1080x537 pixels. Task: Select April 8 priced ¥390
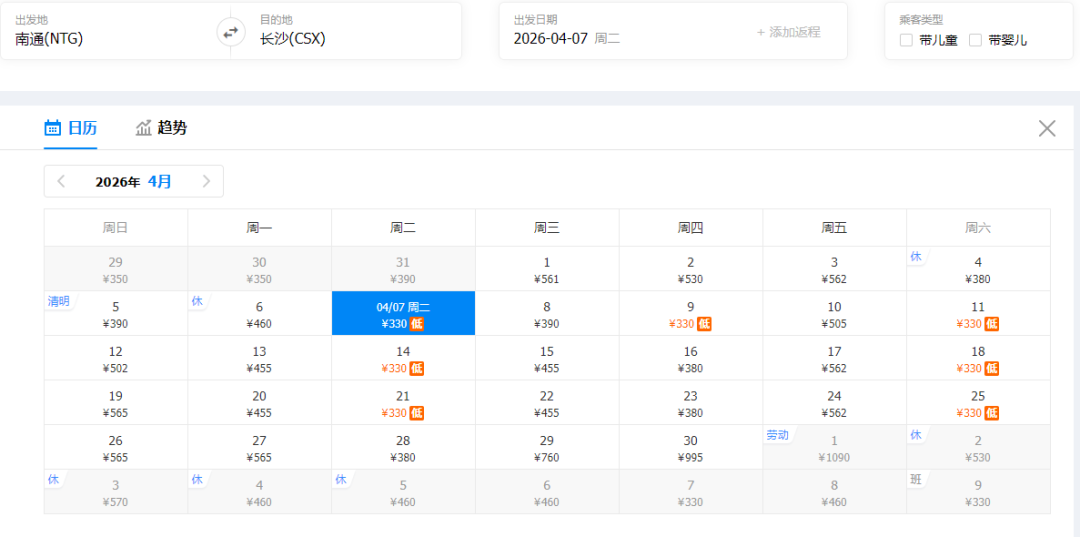[547, 314]
